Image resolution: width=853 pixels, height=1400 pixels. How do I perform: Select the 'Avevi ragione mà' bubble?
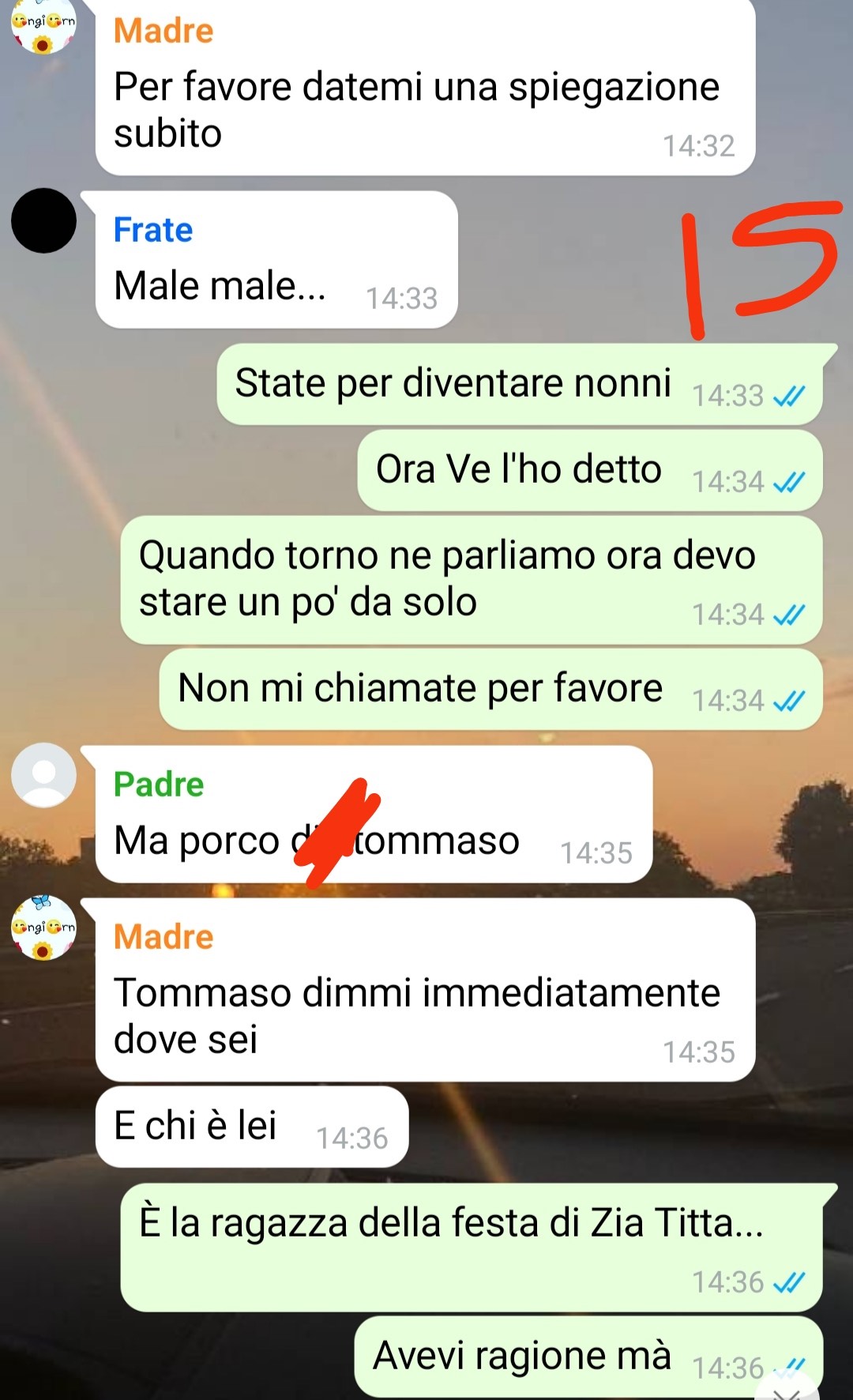coord(588,1357)
